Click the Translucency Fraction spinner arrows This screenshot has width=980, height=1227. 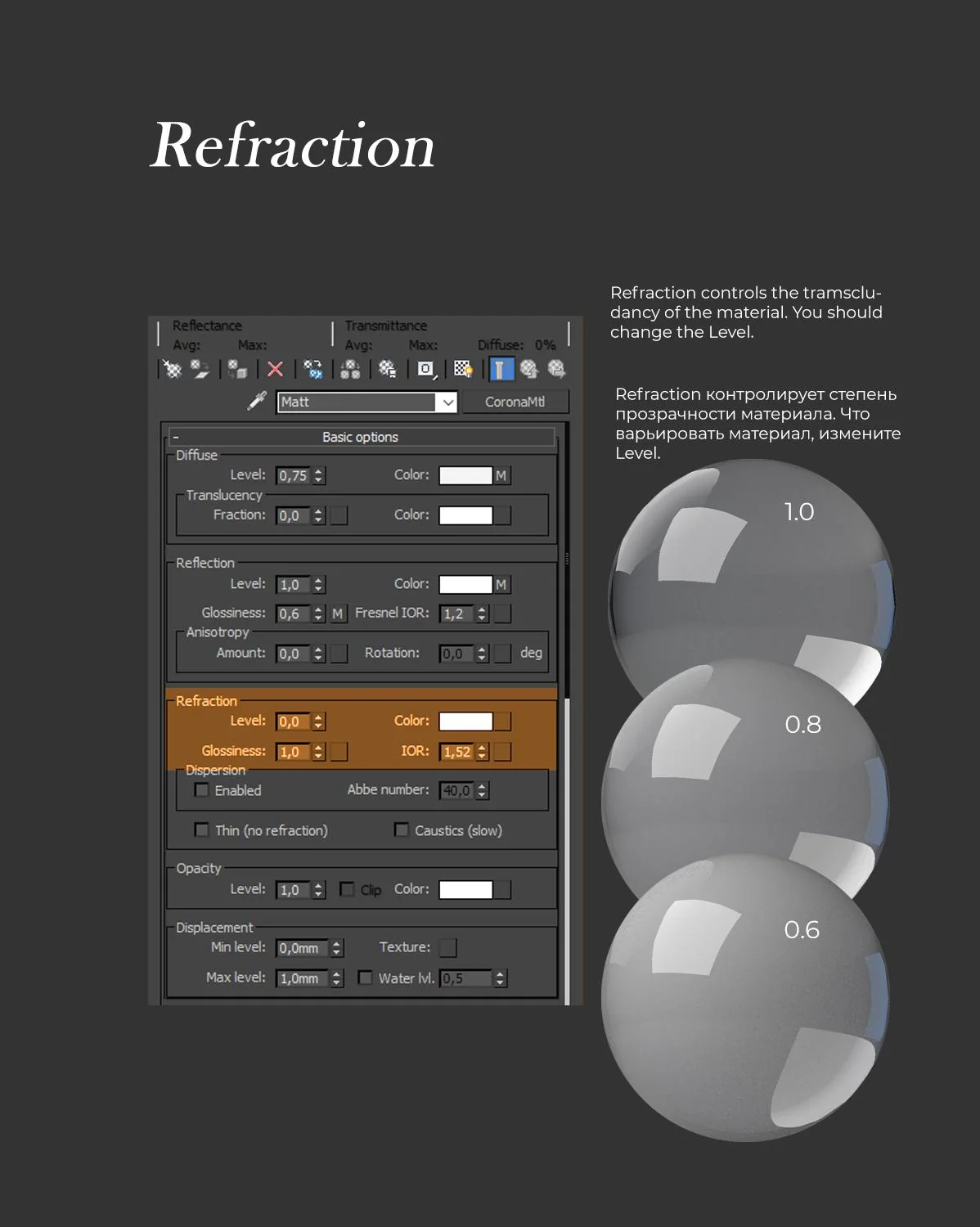coord(319,515)
